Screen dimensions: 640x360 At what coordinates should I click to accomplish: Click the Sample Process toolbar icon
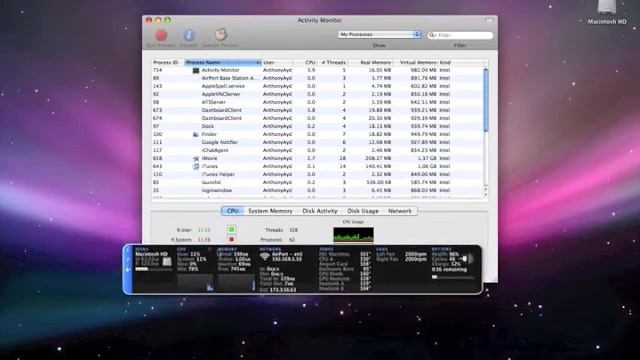pyautogui.click(x=221, y=35)
